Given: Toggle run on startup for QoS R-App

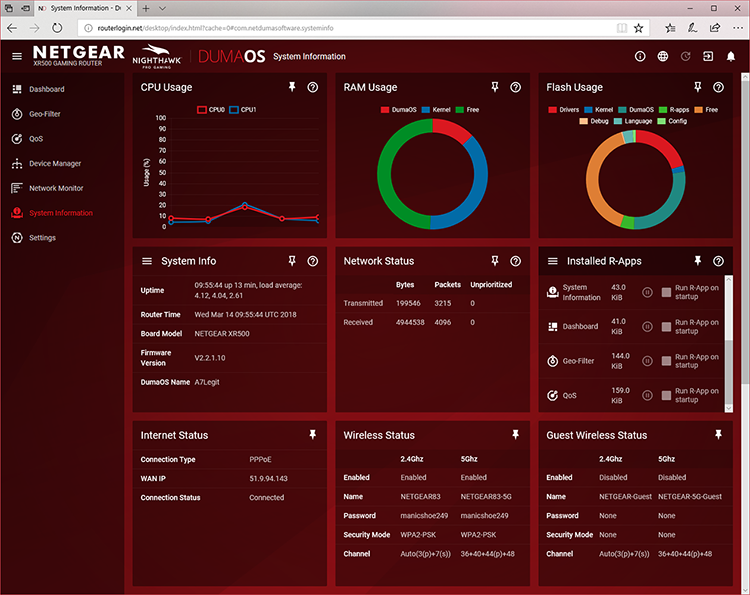Looking at the screenshot, I should click(666, 396).
